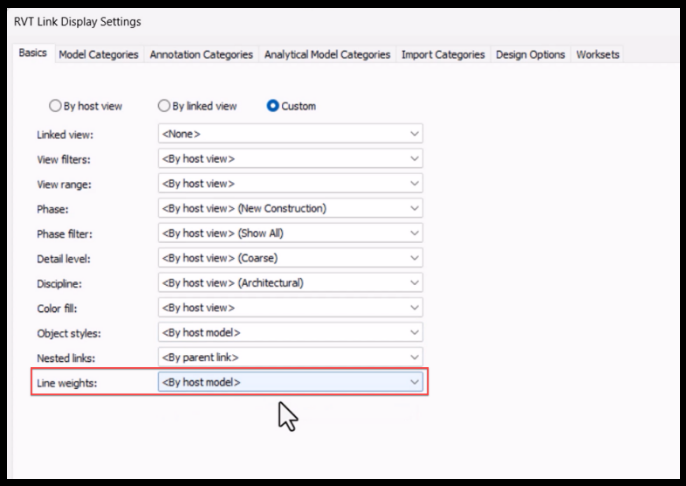The image size is (686, 486).
Task: Open the Line weights dropdown
Action: [290, 381]
